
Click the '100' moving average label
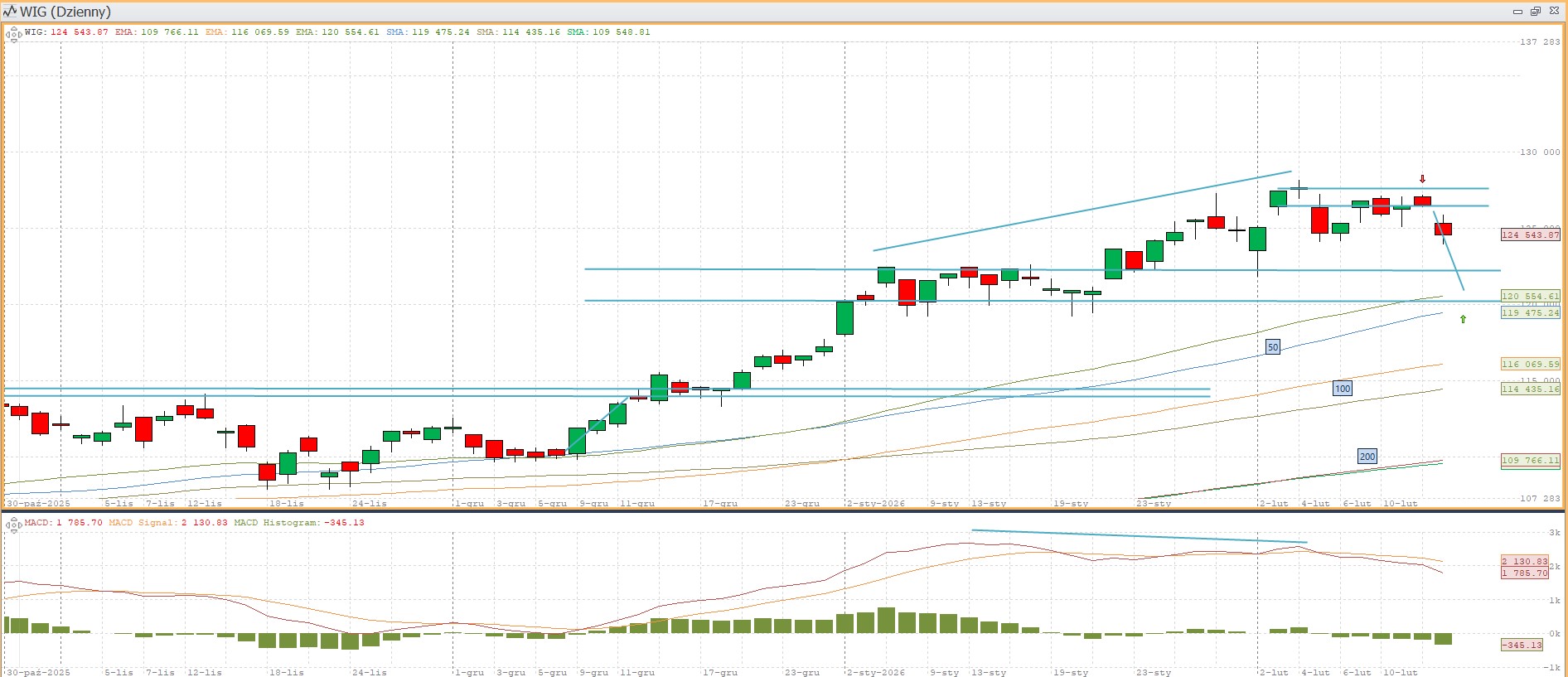click(1342, 389)
